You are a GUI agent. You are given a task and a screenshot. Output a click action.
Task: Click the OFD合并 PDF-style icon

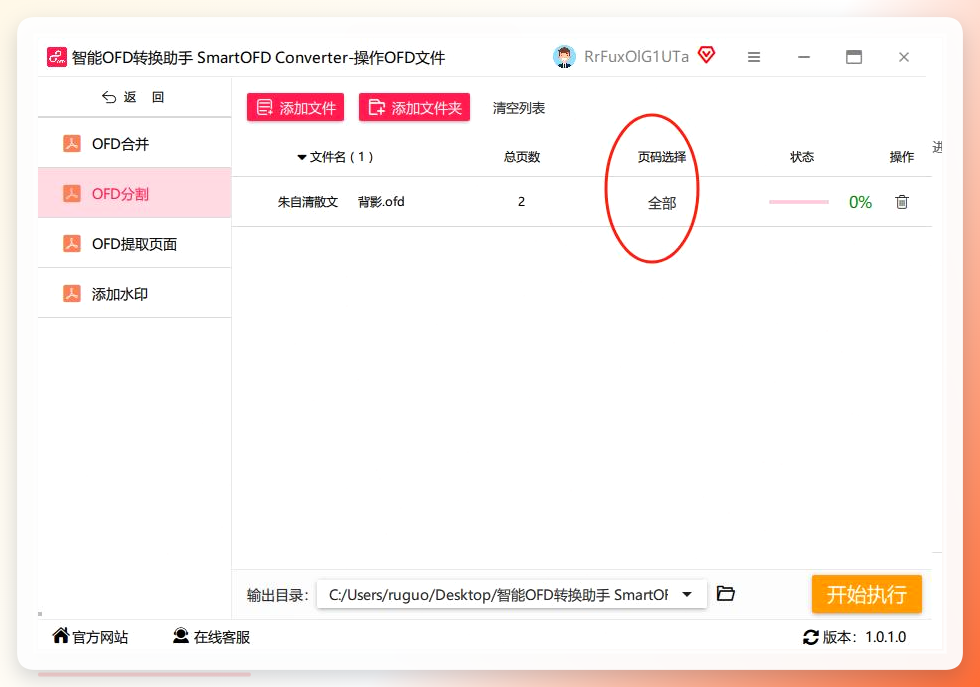pyautogui.click(x=72, y=143)
